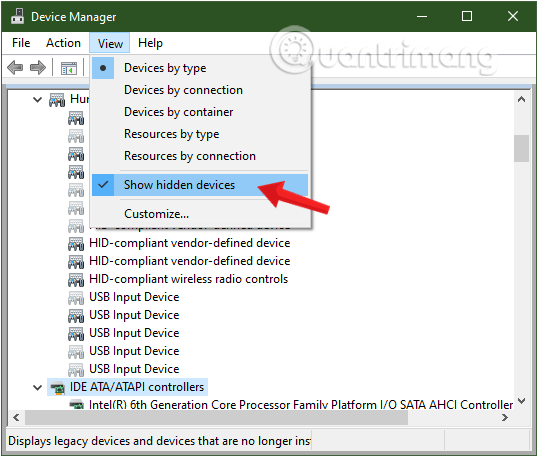Screen dimensions: 538x457
Task: Click the HID-compliant wireless radio controls icon
Action: click(76, 279)
